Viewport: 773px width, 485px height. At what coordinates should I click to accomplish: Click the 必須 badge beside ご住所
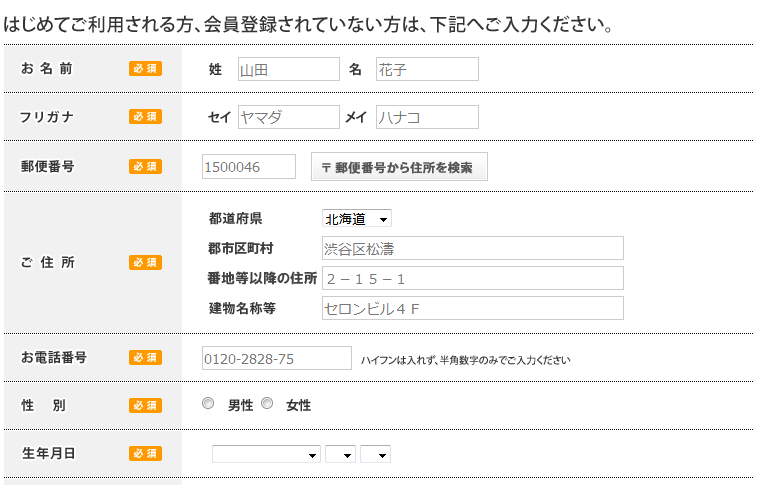point(145,262)
